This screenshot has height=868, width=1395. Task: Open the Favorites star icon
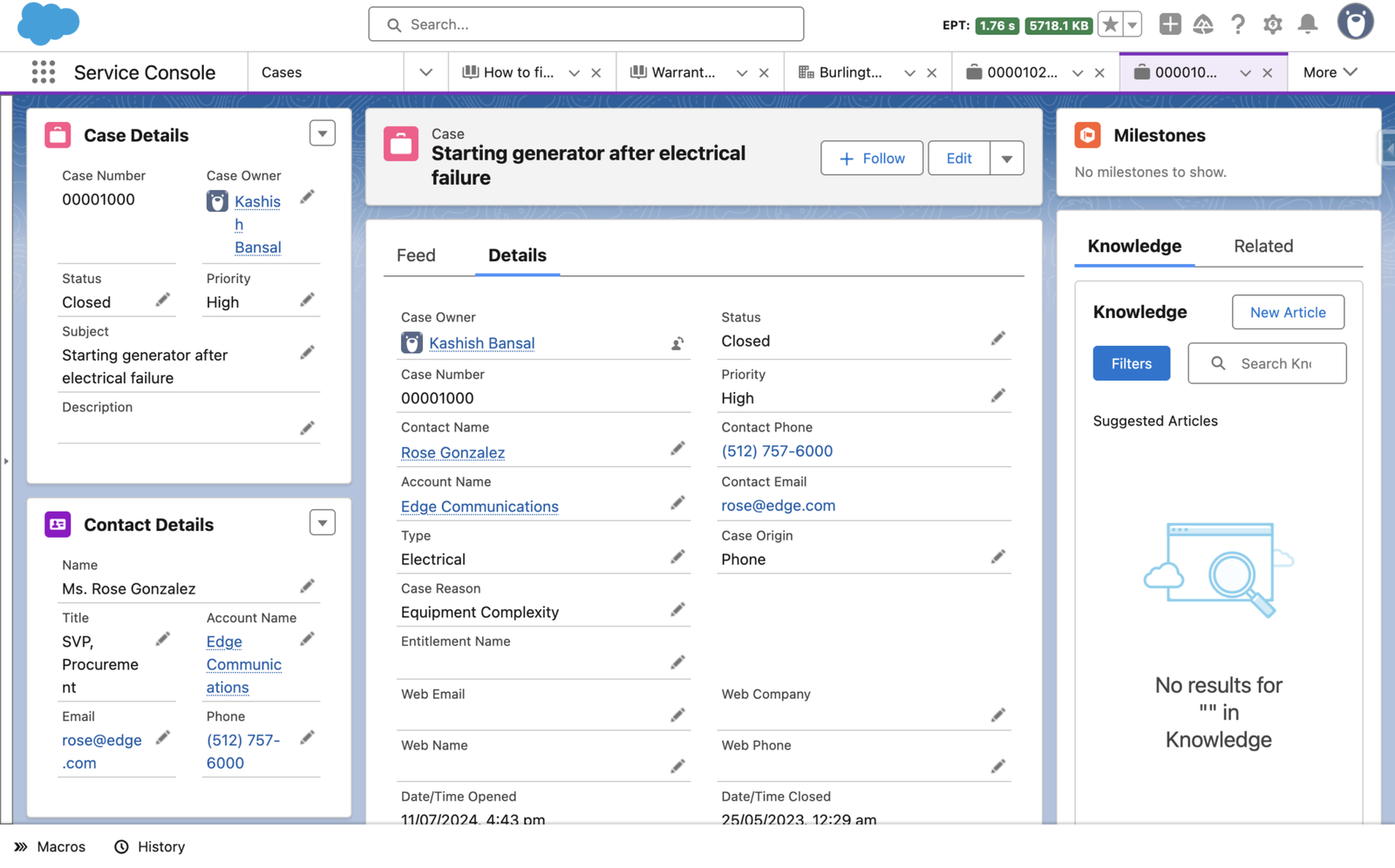(x=1109, y=24)
